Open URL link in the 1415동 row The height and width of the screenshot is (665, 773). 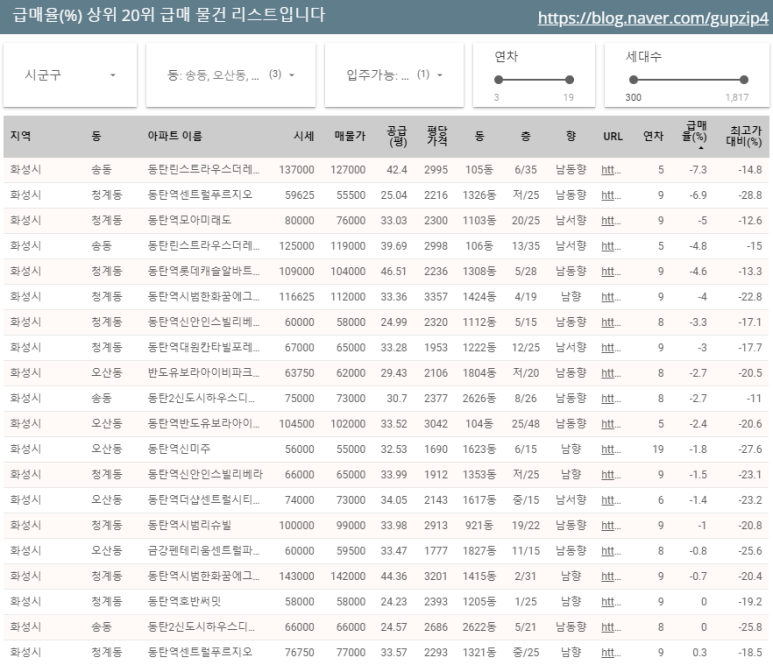(x=611, y=576)
